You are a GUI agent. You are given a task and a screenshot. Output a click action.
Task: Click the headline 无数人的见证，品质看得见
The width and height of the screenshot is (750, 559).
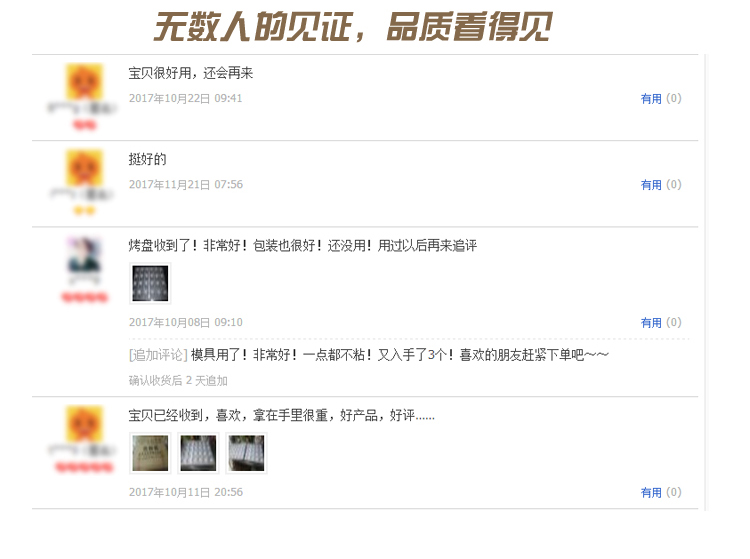point(353,27)
